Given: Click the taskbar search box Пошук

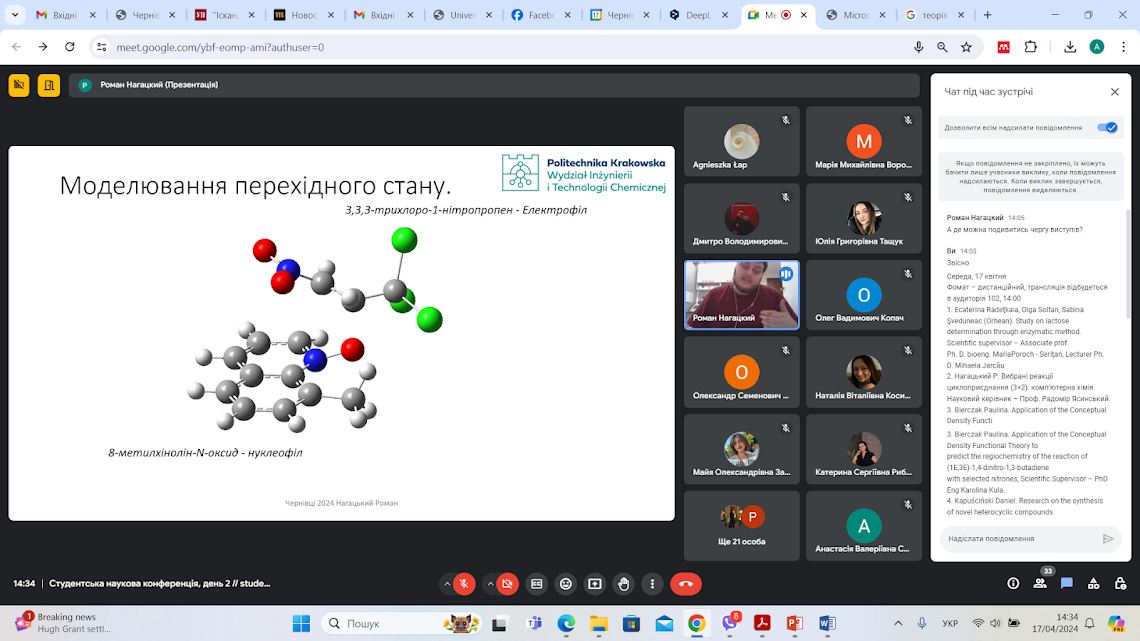Looking at the screenshot, I should 400,624.
